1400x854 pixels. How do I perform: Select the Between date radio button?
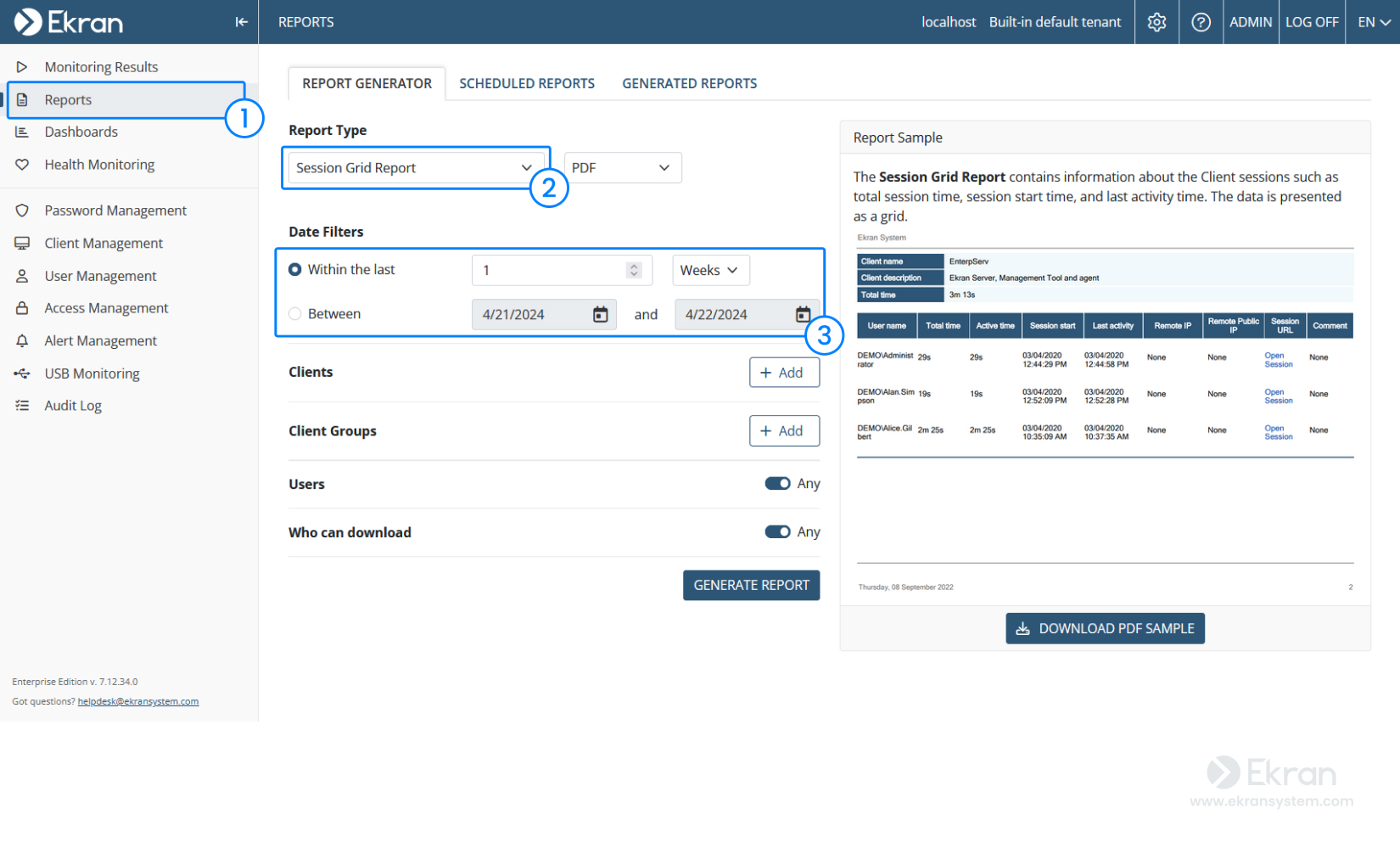pos(294,313)
